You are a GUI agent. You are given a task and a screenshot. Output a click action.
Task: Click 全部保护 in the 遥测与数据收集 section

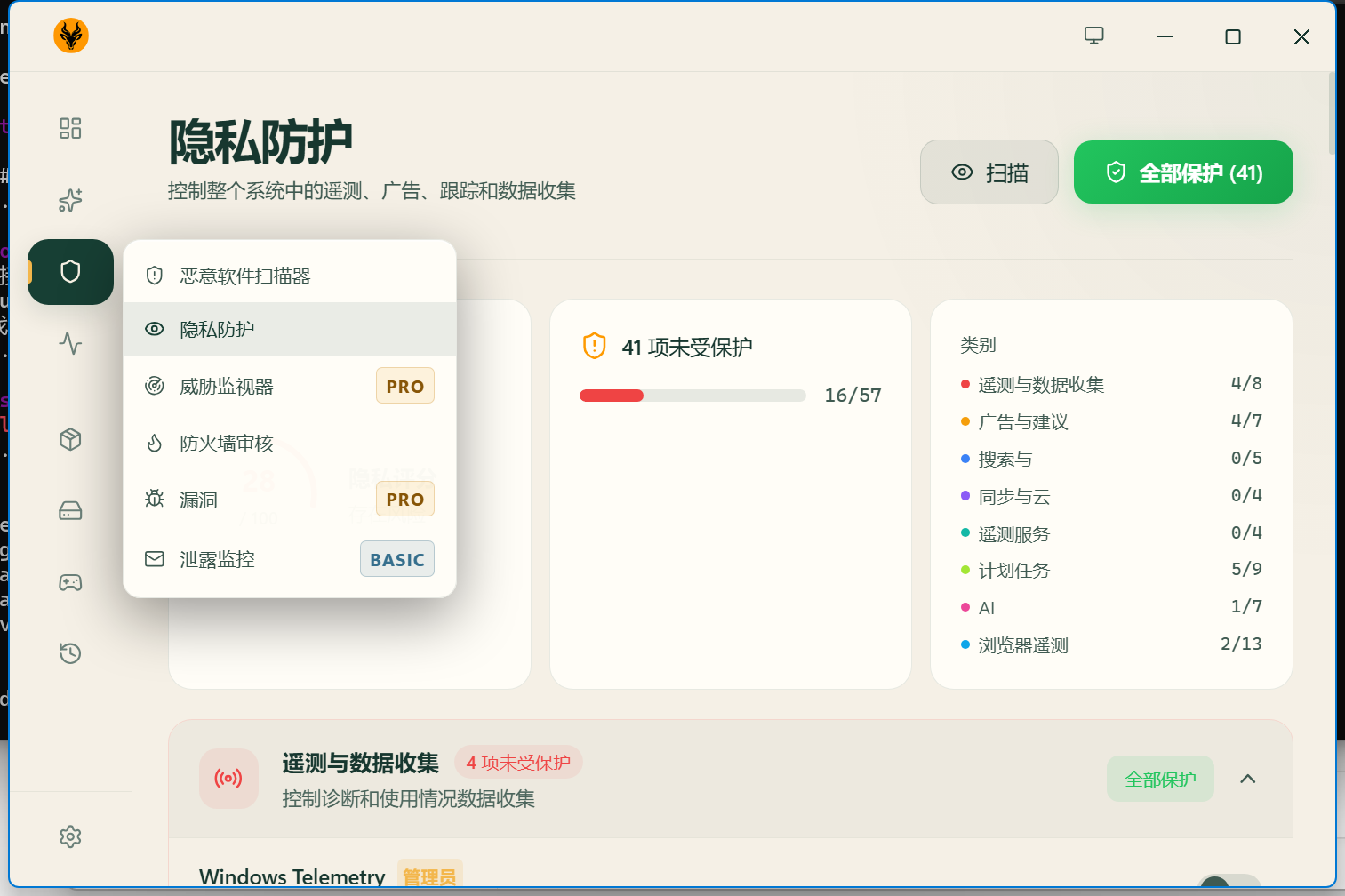[1160, 779]
